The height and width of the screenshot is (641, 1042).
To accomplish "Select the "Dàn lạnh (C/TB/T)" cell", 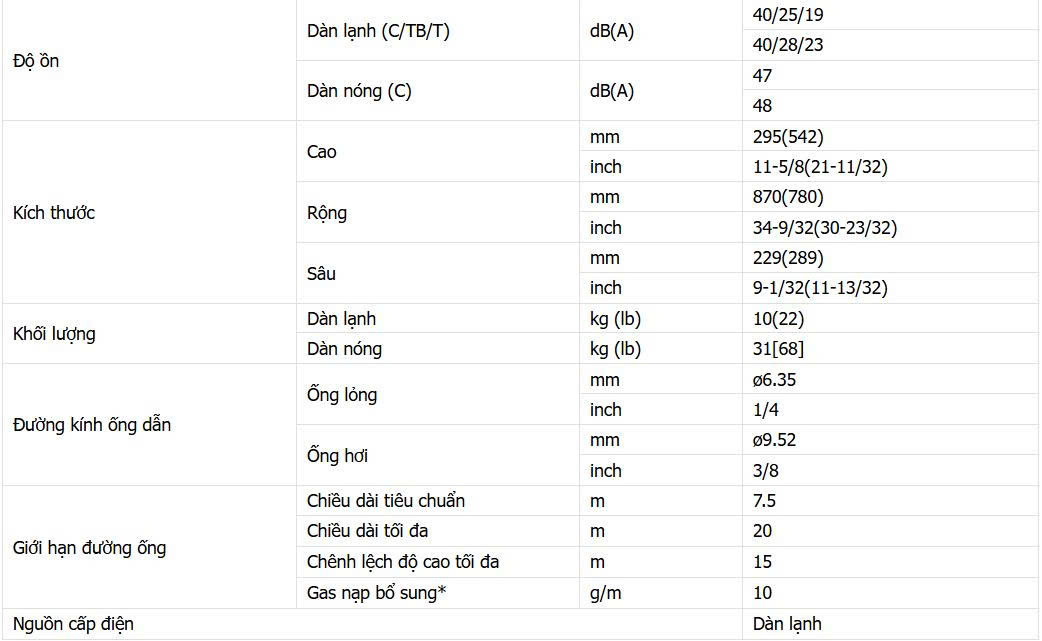I will [378, 31].
